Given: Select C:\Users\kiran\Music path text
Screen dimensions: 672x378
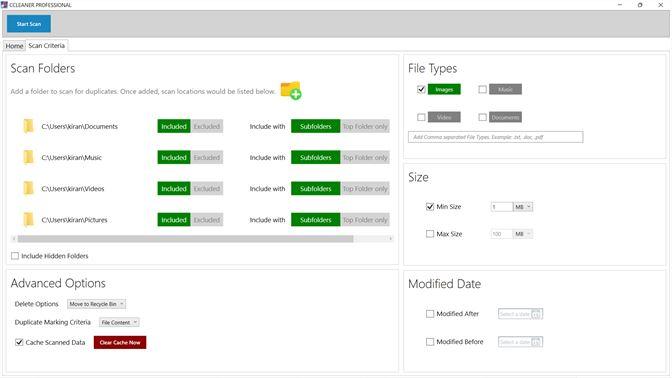Looking at the screenshot, I should [x=72, y=157].
